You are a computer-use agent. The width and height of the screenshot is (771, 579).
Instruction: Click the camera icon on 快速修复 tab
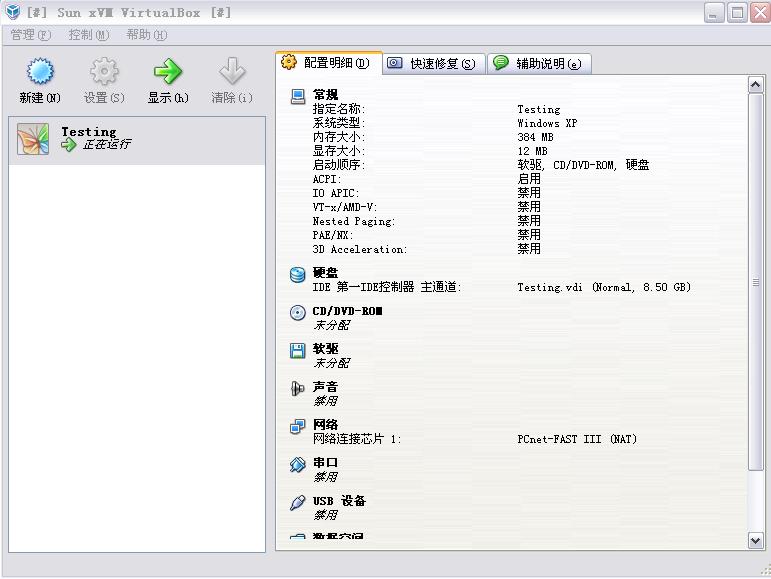[x=394, y=63]
